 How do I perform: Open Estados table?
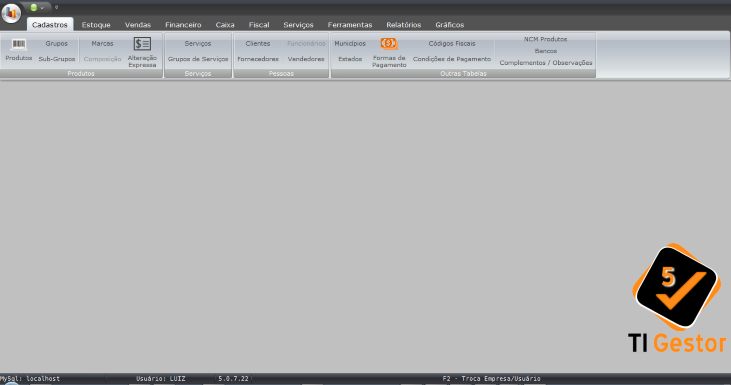[350, 59]
